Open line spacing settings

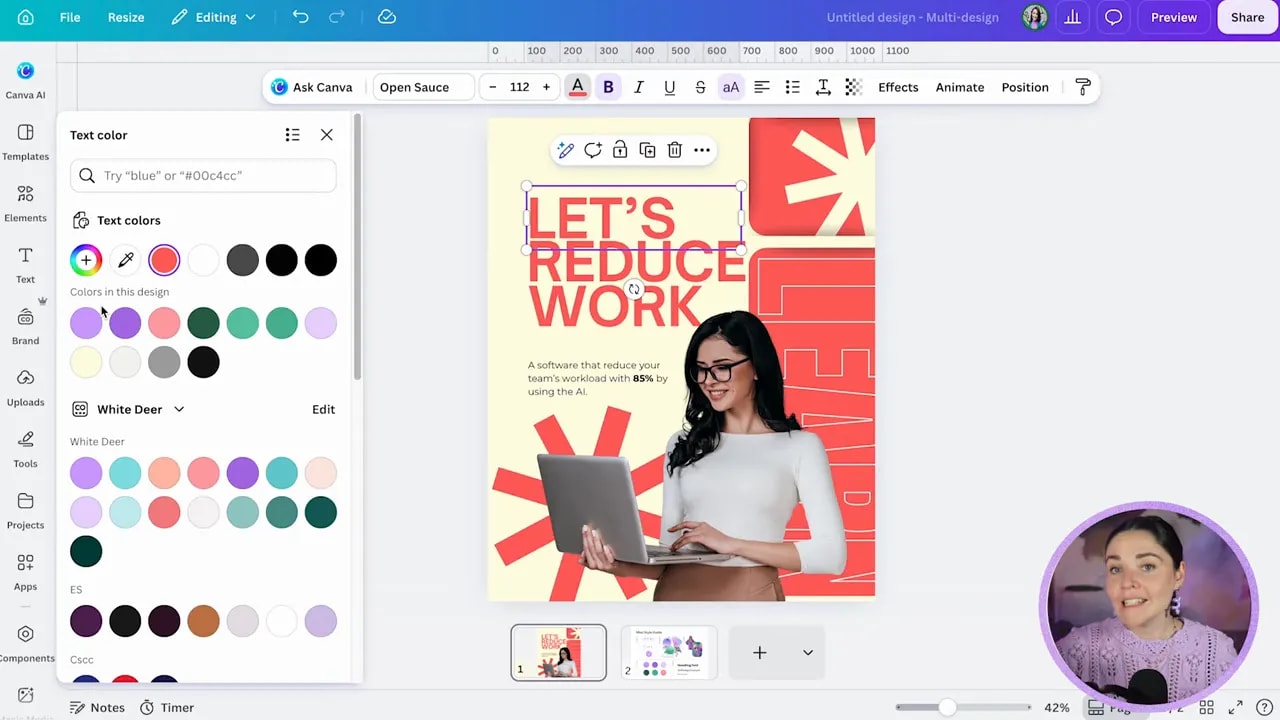point(823,87)
